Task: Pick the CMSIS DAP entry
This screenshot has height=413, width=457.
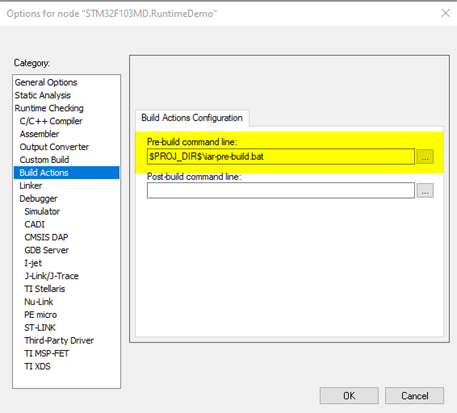Action: (x=46, y=237)
